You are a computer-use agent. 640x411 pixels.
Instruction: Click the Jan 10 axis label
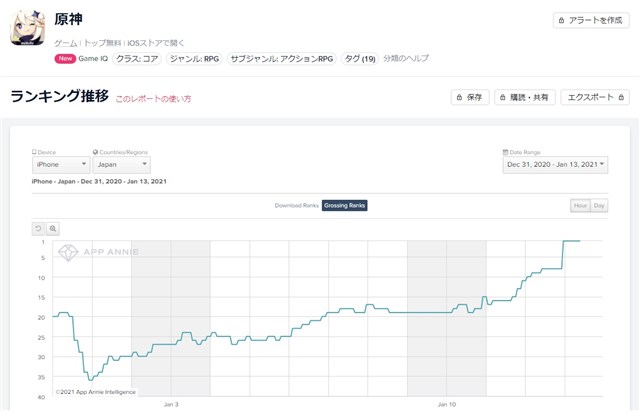click(447, 404)
